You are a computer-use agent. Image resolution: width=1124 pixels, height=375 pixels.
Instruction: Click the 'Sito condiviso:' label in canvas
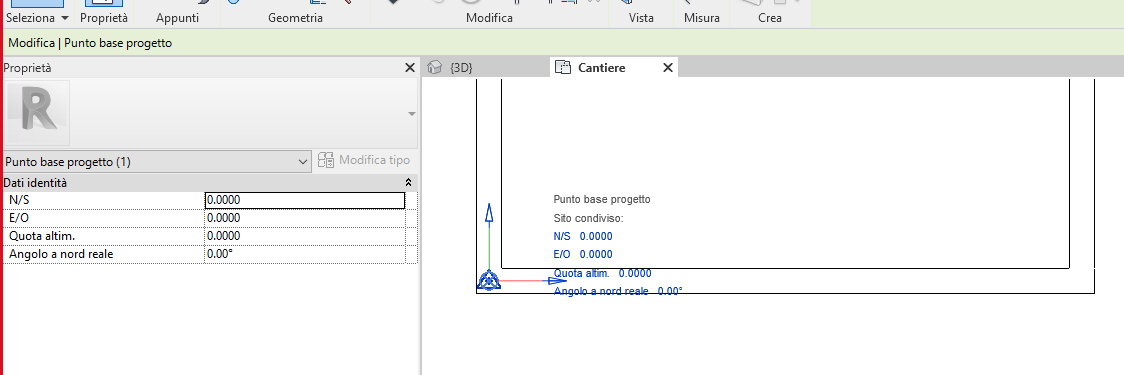click(x=589, y=218)
